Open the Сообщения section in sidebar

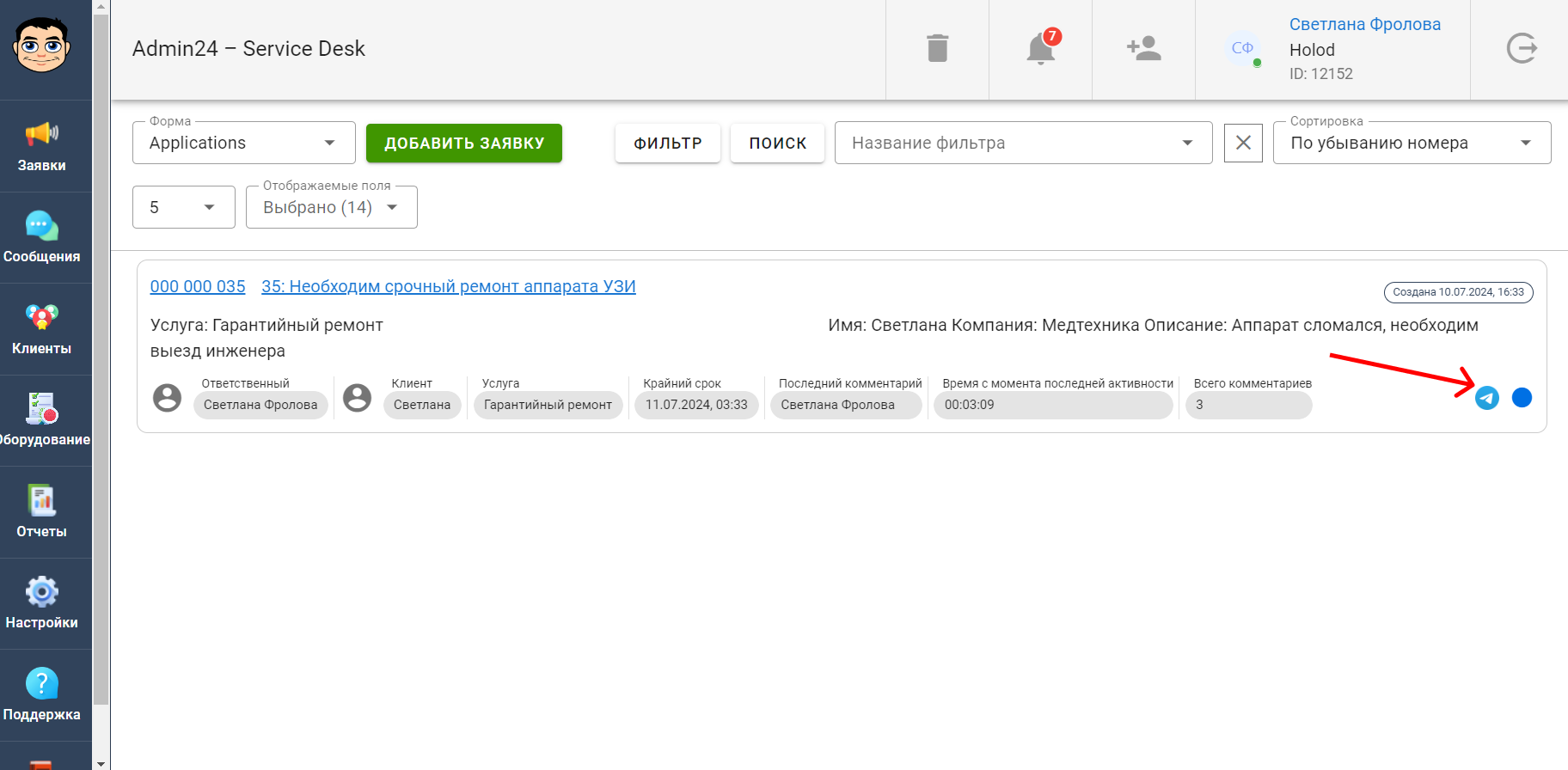point(41,238)
